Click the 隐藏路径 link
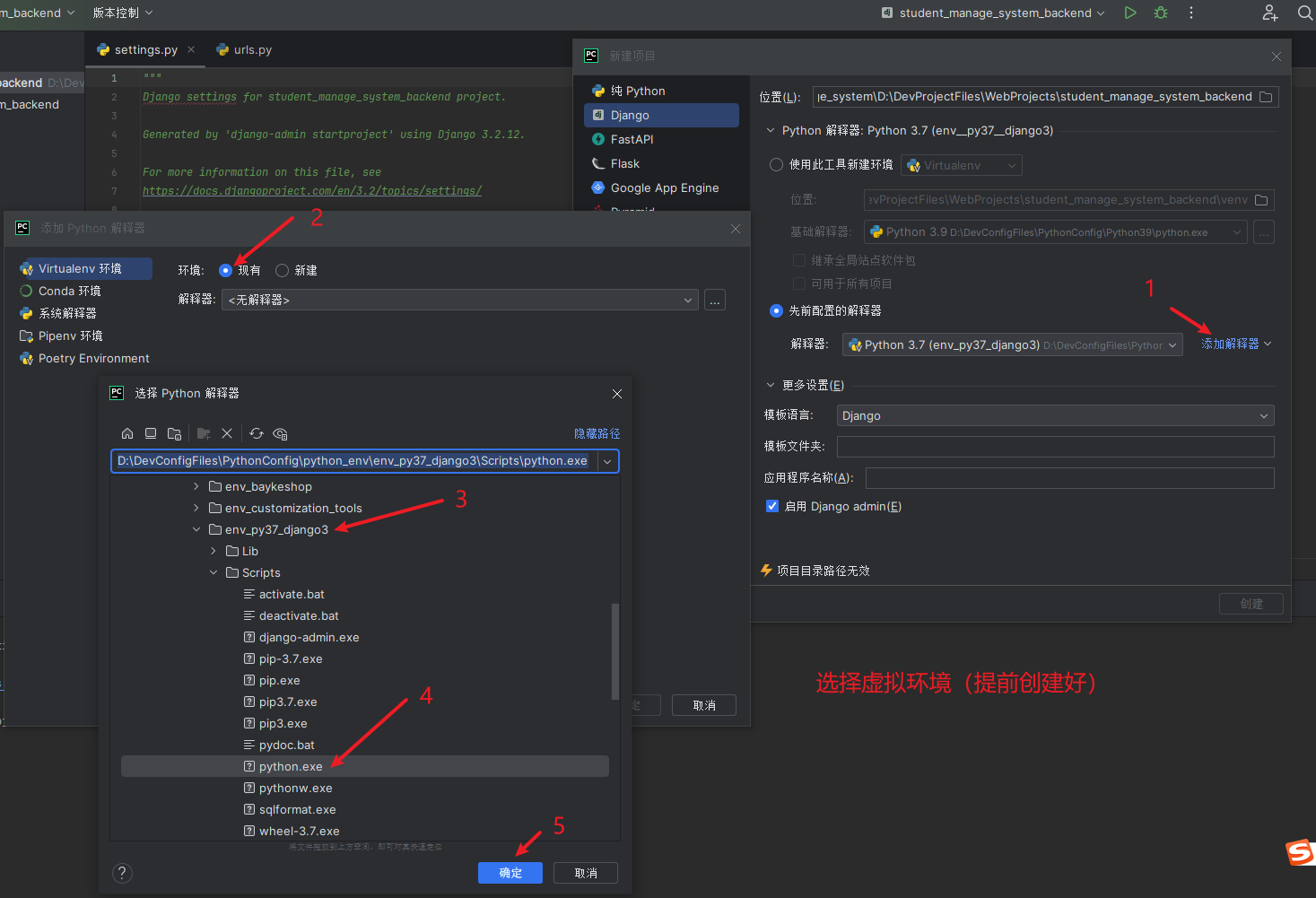1316x898 pixels. 597,433
